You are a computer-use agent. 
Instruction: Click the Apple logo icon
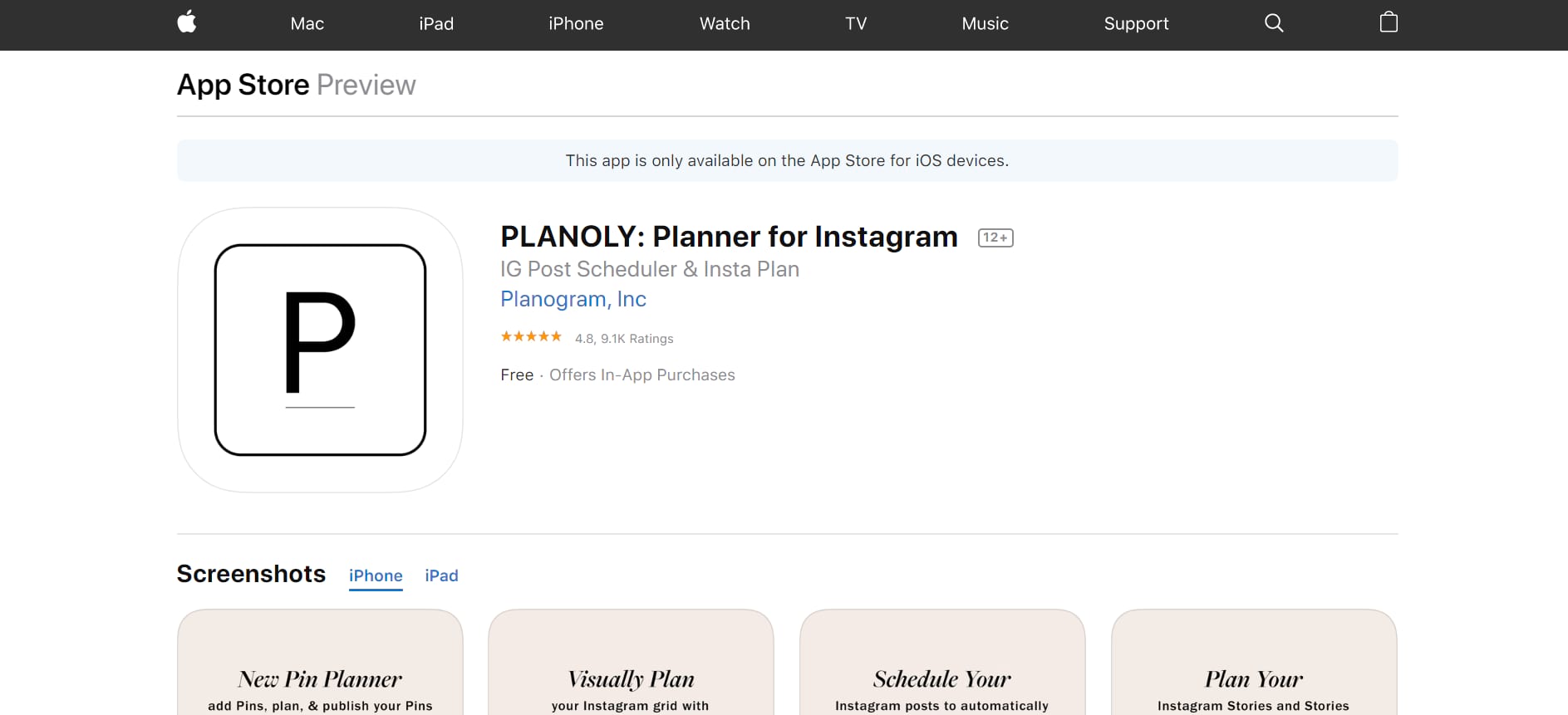(187, 22)
